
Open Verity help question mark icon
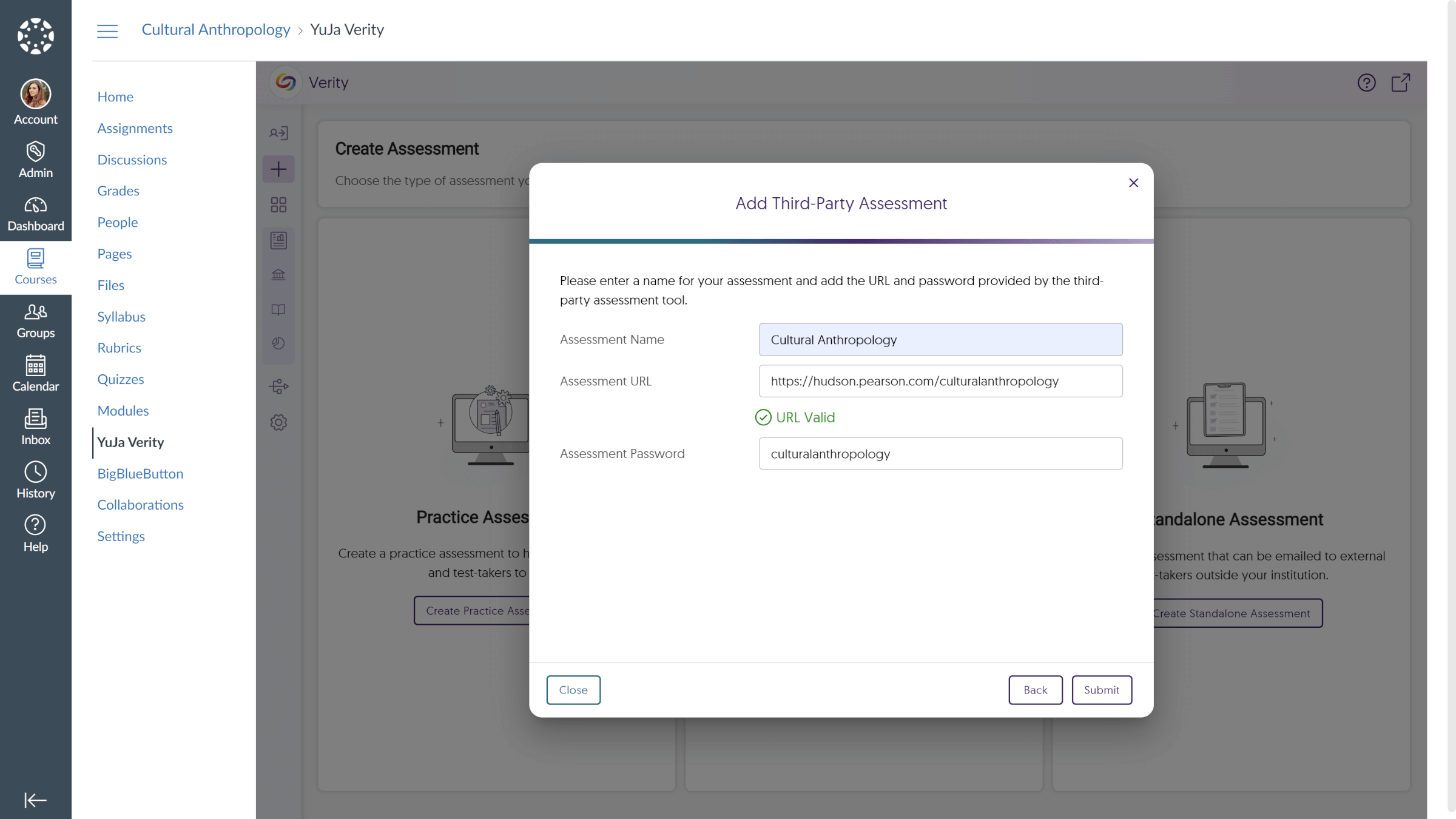coord(1366,83)
